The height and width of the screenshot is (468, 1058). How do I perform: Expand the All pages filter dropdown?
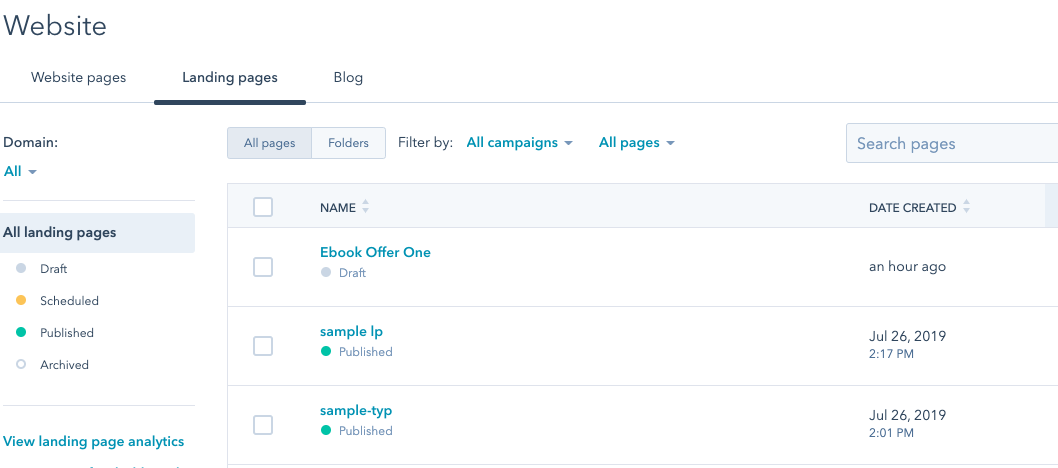[636, 143]
